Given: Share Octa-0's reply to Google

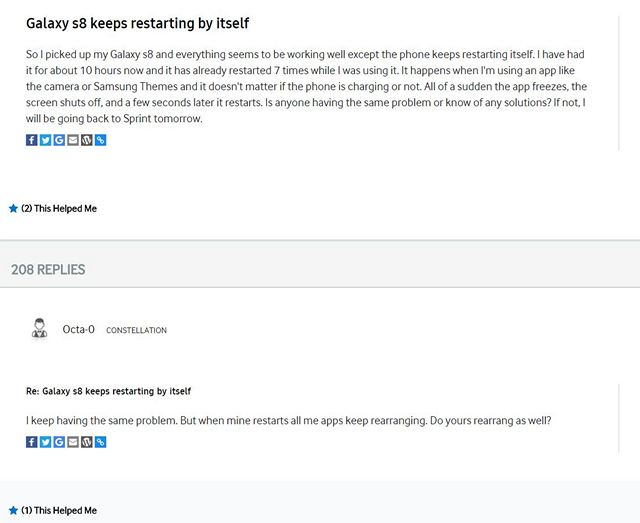Looking at the screenshot, I should tap(59, 442).
